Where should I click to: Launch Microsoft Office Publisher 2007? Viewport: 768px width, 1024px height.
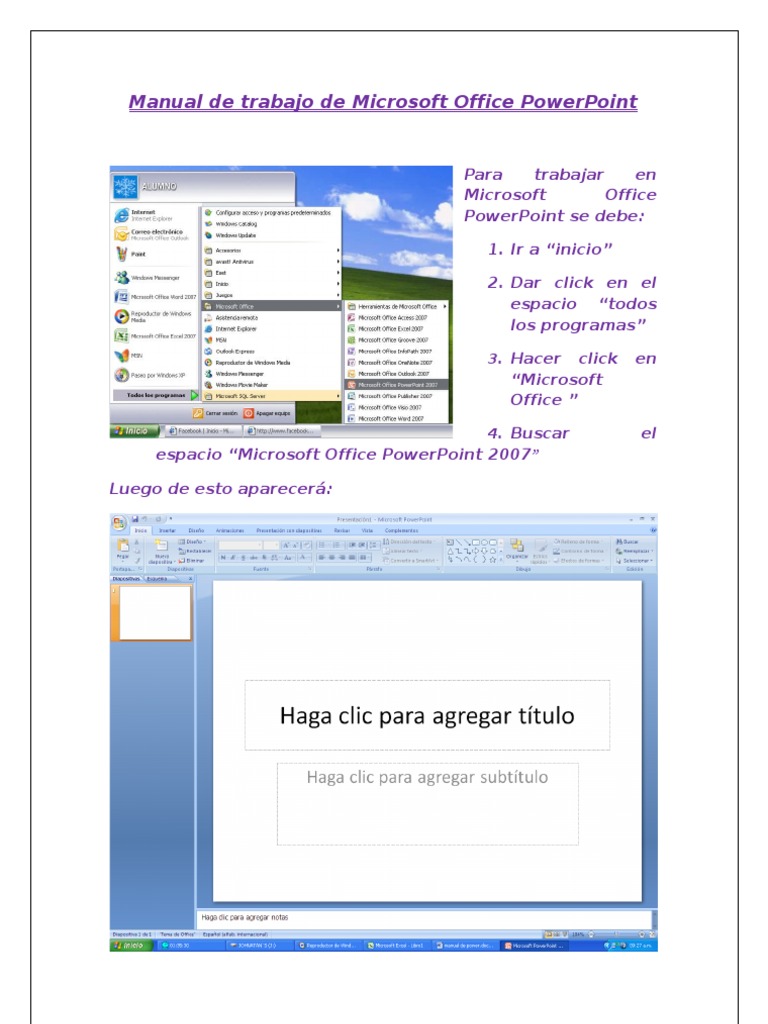[x=396, y=396]
